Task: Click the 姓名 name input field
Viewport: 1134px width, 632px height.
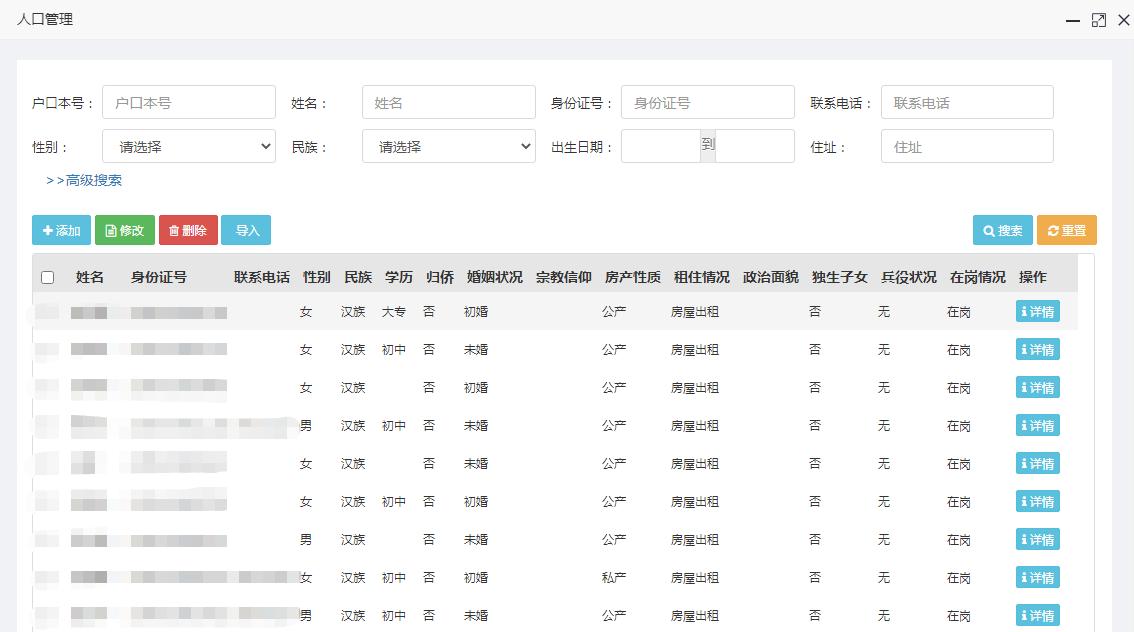Action: [x=448, y=101]
